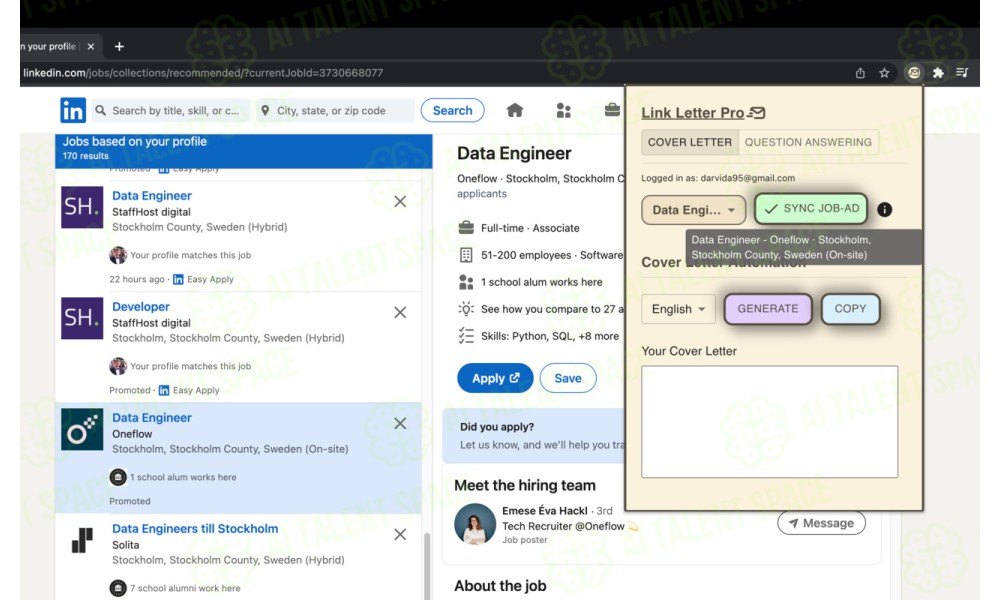Click the LinkedIn Search button
Viewport: 1000px width, 600px height.
tap(452, 110)
